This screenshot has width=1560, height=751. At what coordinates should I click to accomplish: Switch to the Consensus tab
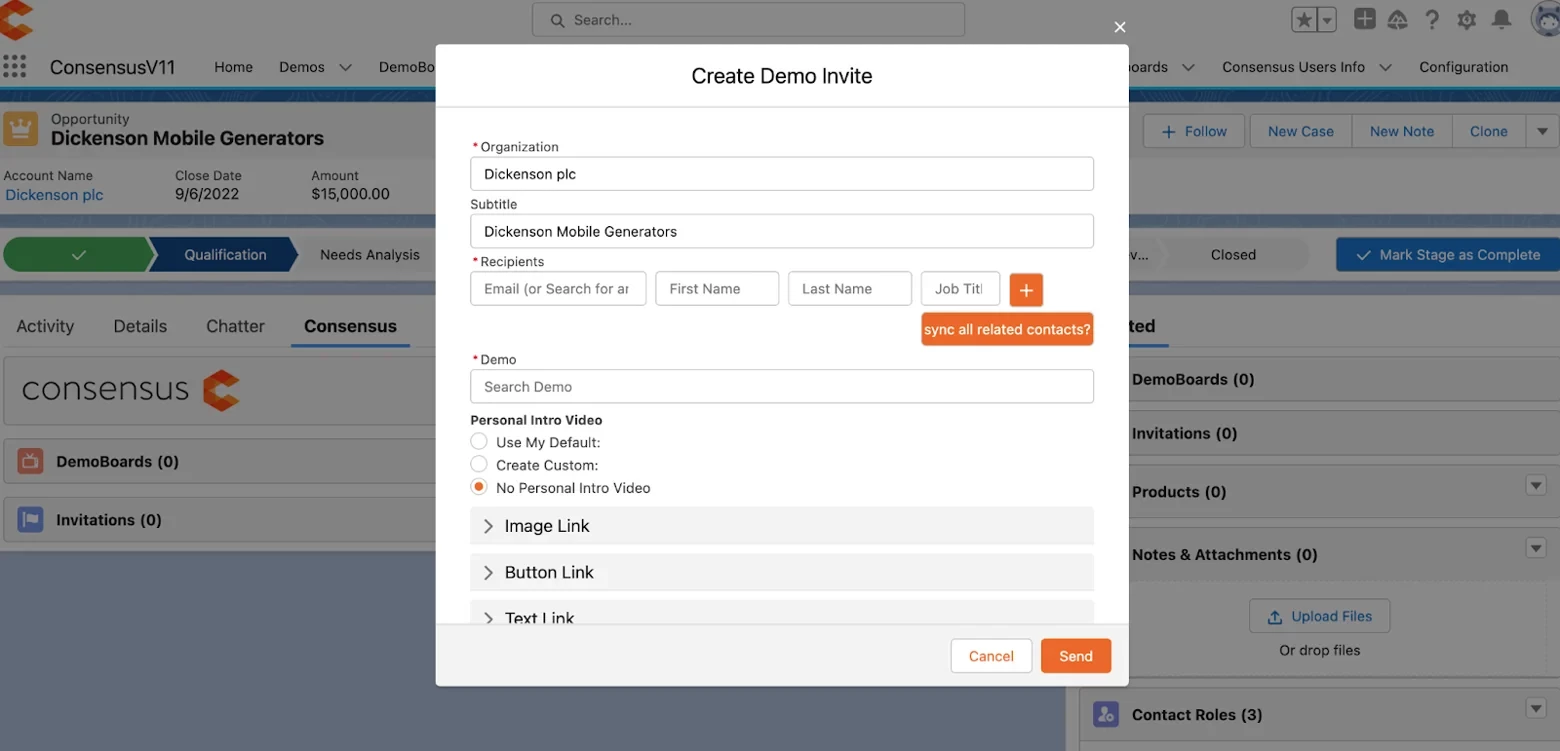[350, 326]
